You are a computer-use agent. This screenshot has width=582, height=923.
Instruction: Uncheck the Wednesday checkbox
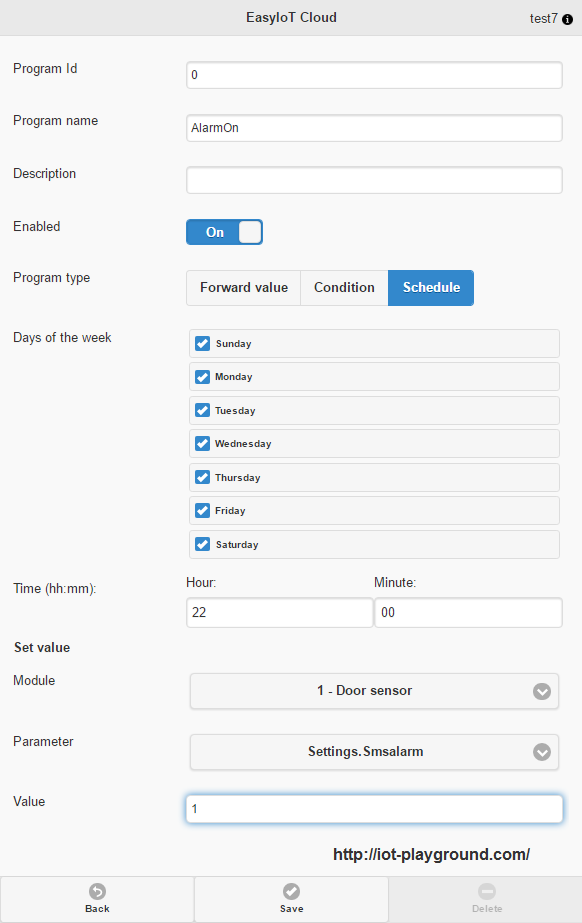coord(202,443)
